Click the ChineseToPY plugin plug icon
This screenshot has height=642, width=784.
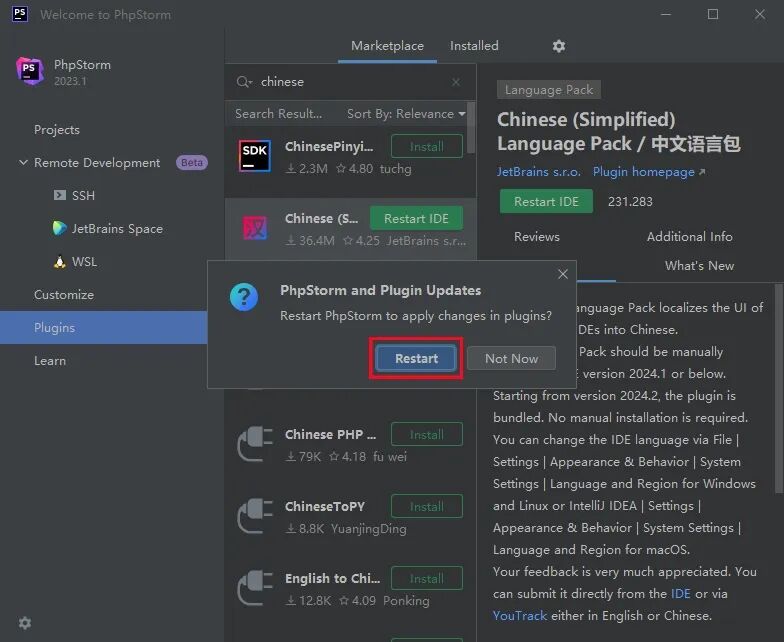pyautogui.click(x=254, y=516)
